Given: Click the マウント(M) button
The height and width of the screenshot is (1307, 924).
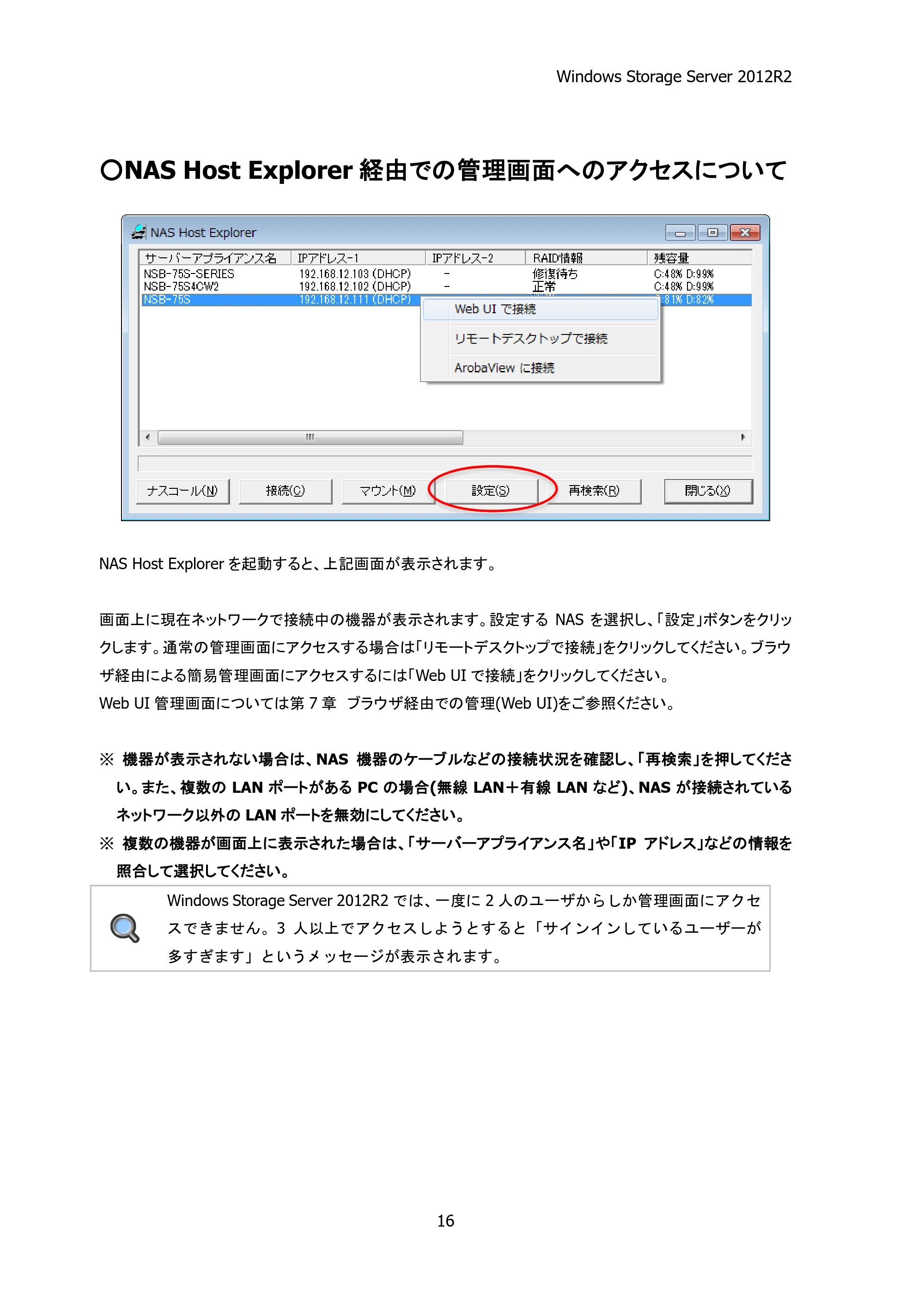Looking at the screenshot, I should pyautogui.click(x=388, y=491).
